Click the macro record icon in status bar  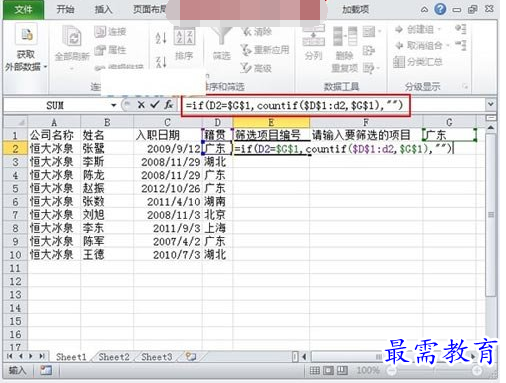[x=46, y=370]
